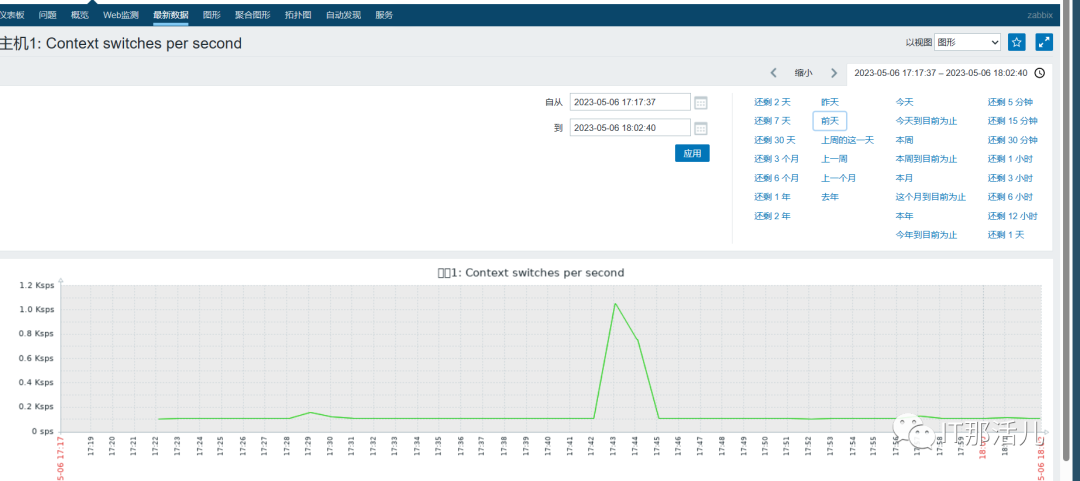Select 本年 time range
The height and width of the screenshot is (481, 1080).
point(904,216)
